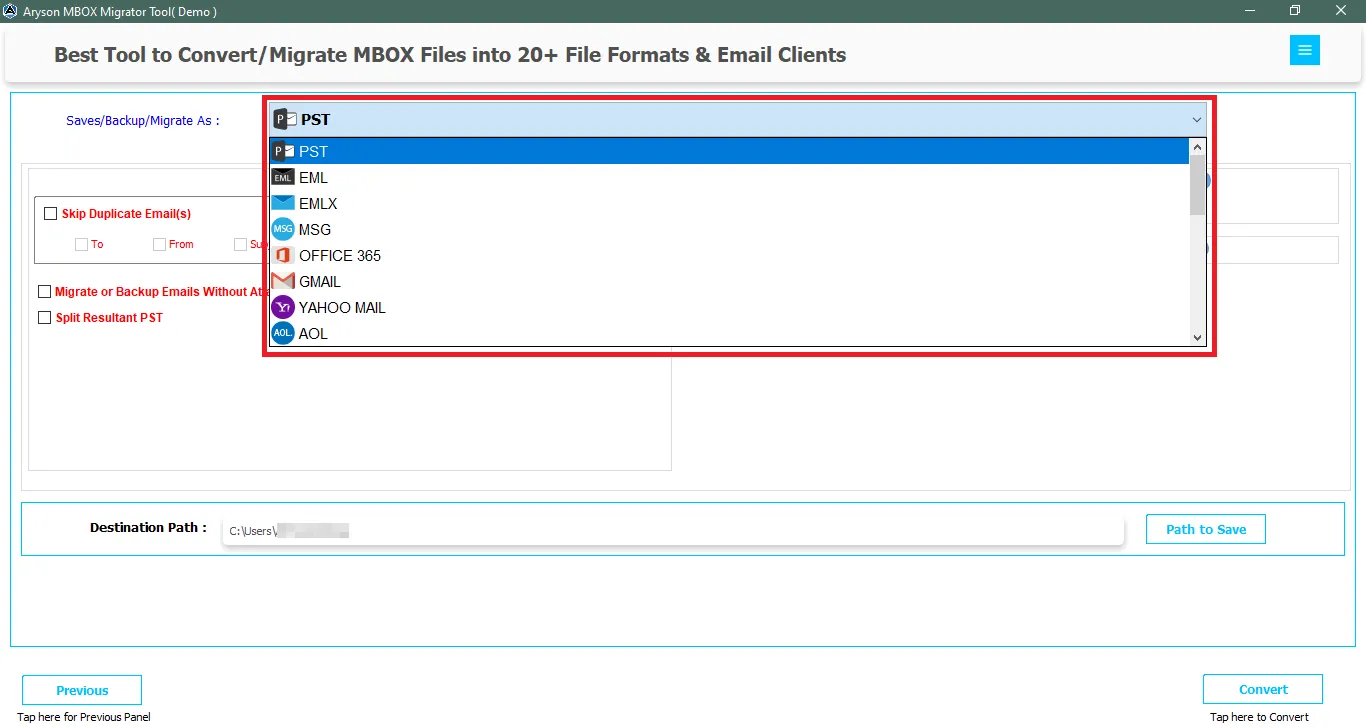The width and height of the screenshot is (1366, 728).
Task: Enable Migrate or Backup Emails Without Attachments
Action: coord(44,292)
